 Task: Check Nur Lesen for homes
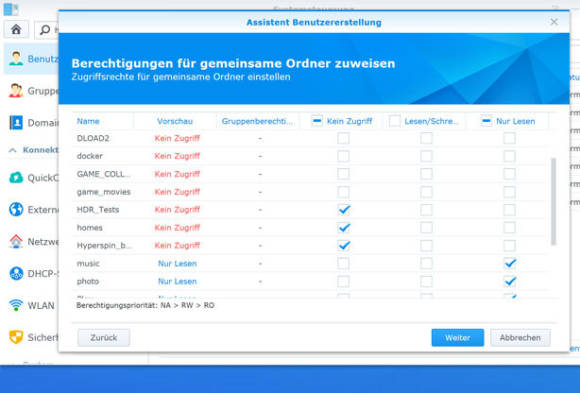click(509, 228)
